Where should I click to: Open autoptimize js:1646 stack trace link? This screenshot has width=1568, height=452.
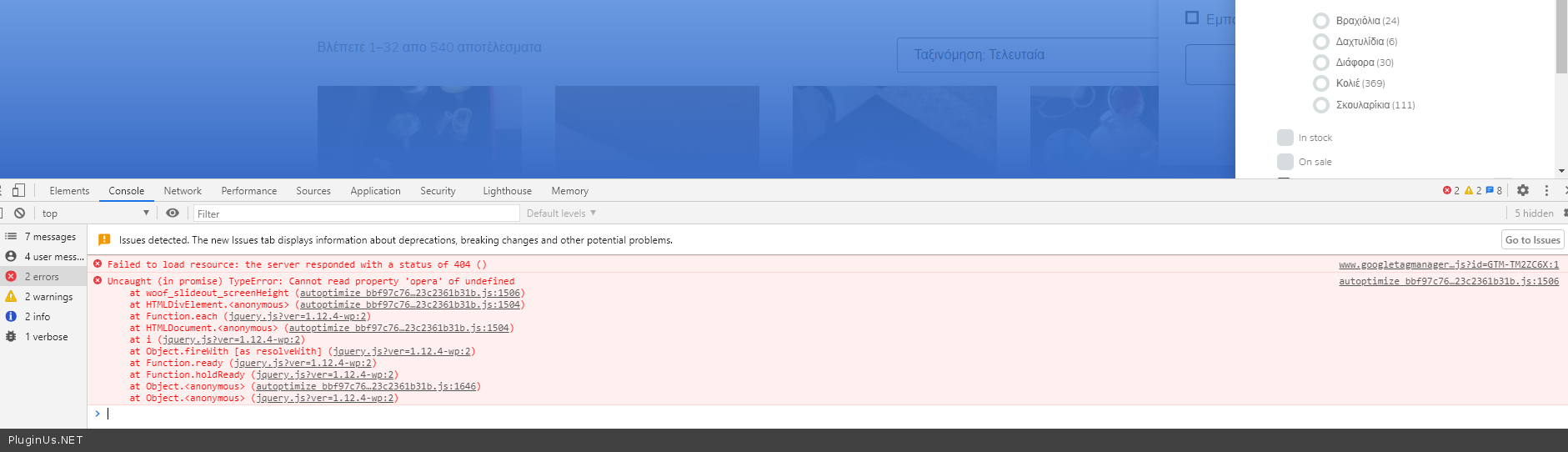click(x=366, y=386)
